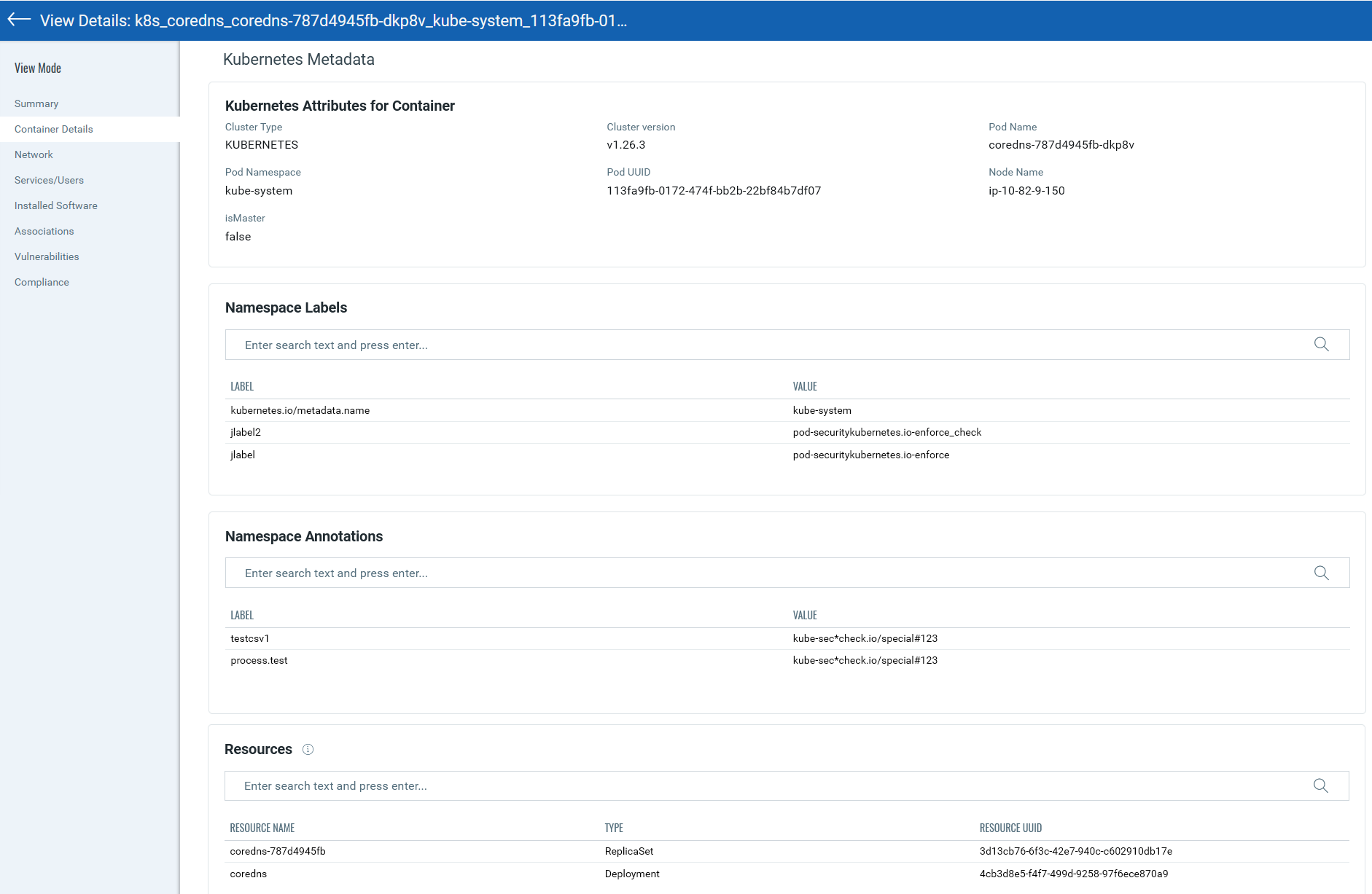1372x894 pixels.
Task: Open the info tooltip next to Resources
Action: (x=308, y=749)
